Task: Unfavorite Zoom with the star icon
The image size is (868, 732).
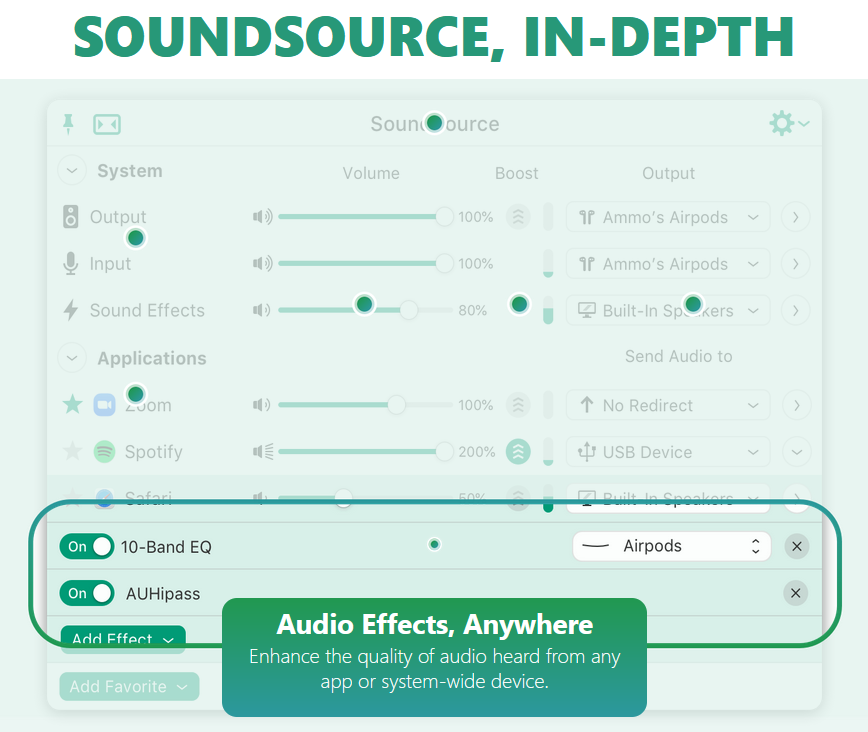Action: (x=73, y=404)
